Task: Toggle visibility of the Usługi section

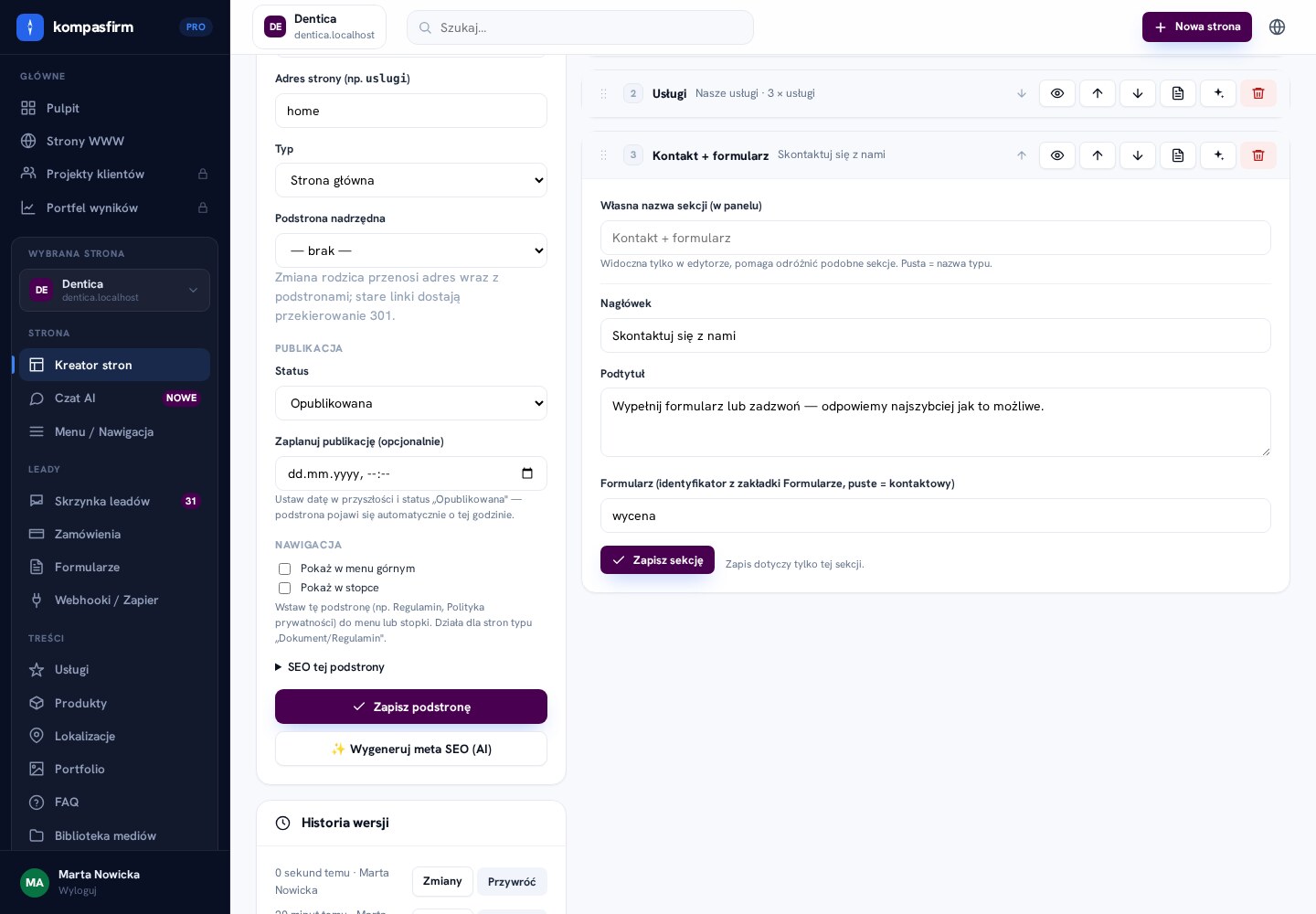Action: (x=1056, y=93)
